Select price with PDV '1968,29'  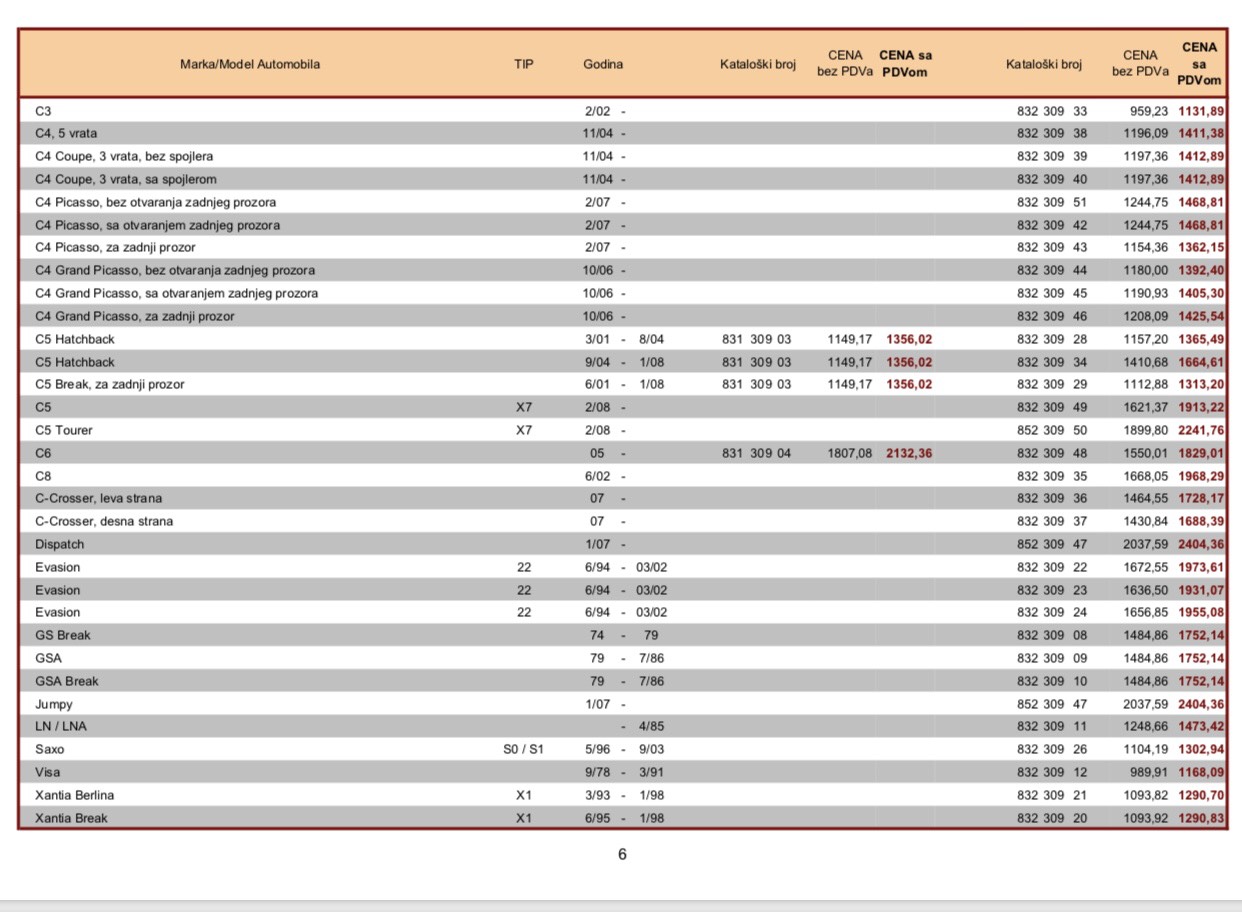[1202, 476]
